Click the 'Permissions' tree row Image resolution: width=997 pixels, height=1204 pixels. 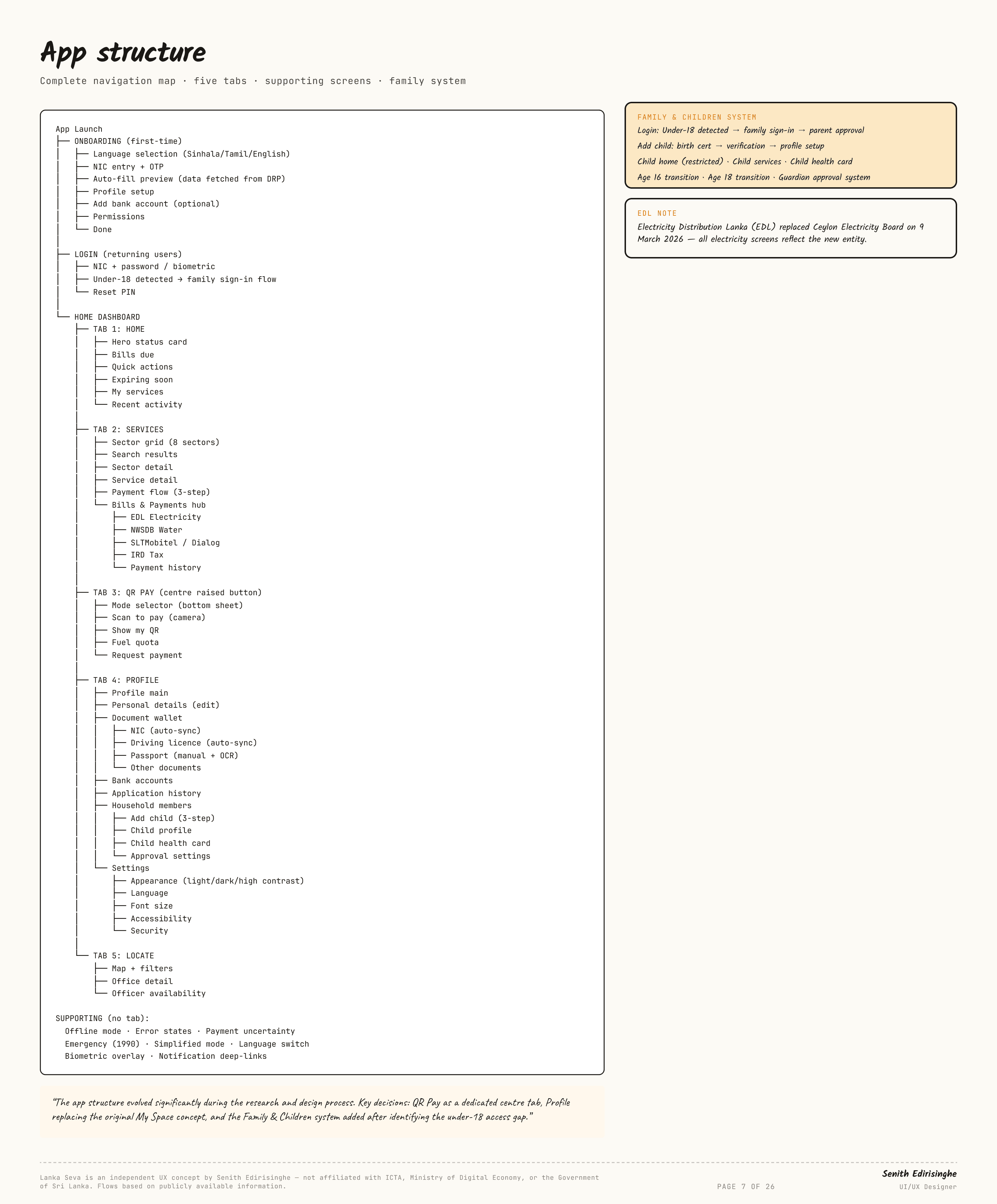[x=119, y=216]
